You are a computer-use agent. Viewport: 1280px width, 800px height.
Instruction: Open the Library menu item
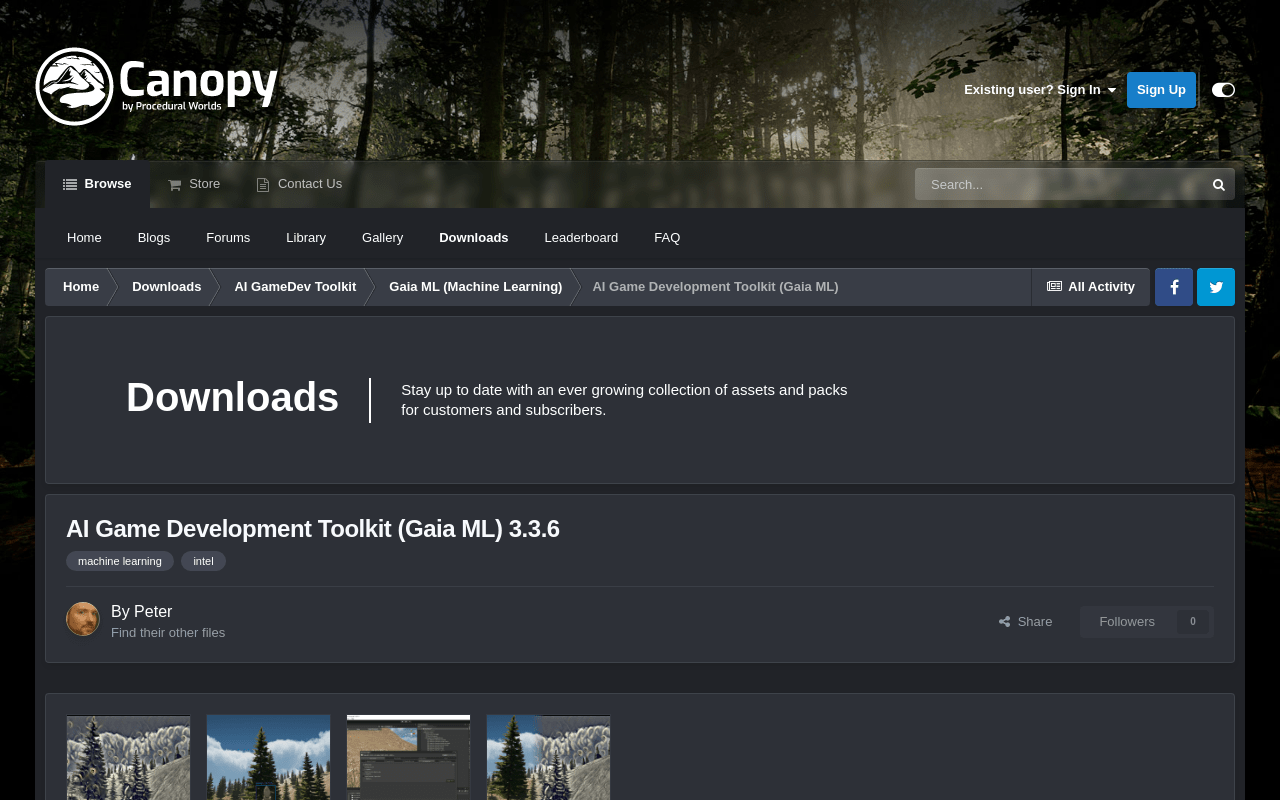pyautogui.click(x=306, y=238)
